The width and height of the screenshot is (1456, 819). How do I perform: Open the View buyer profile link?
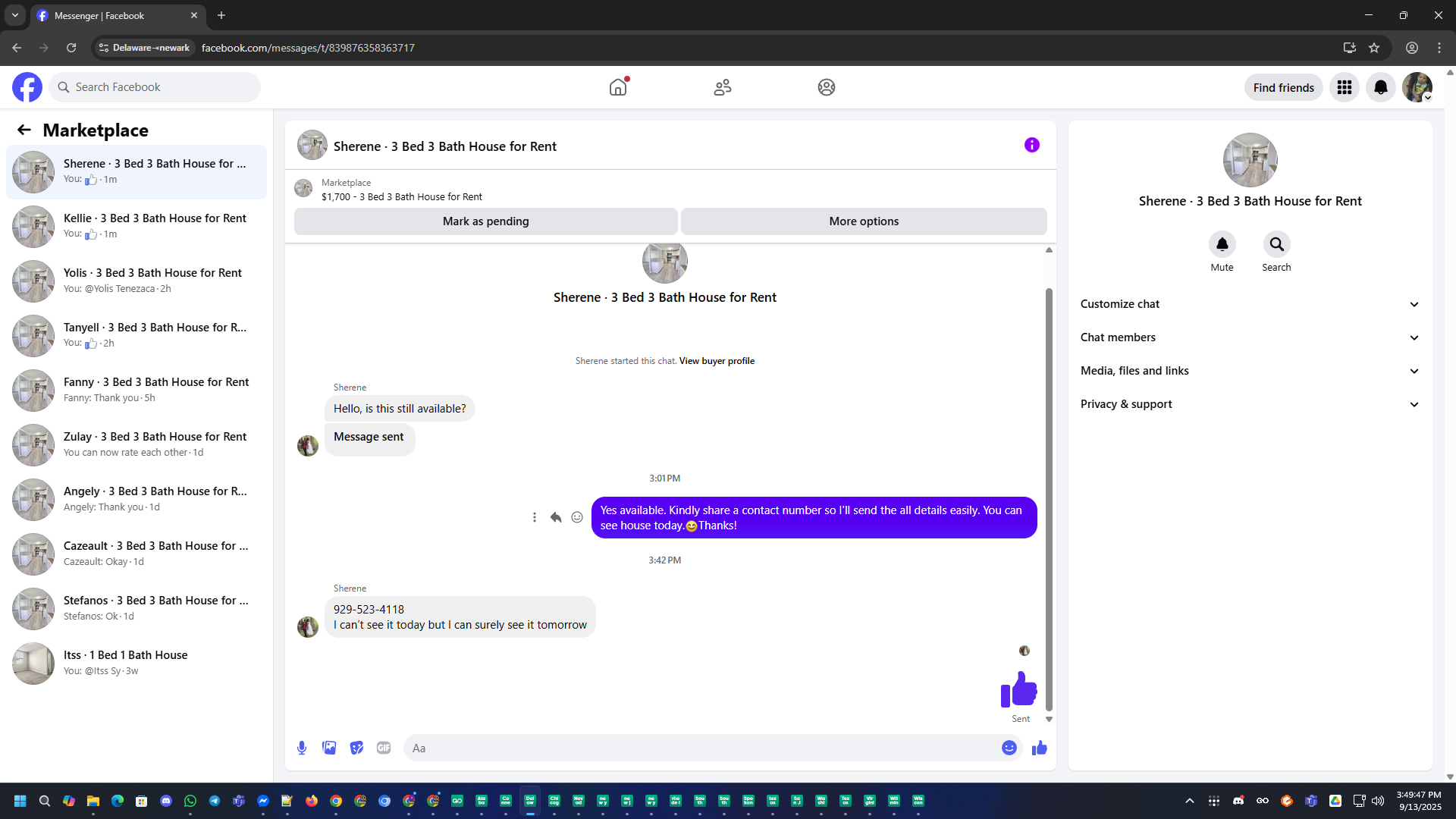click(717, 361)
